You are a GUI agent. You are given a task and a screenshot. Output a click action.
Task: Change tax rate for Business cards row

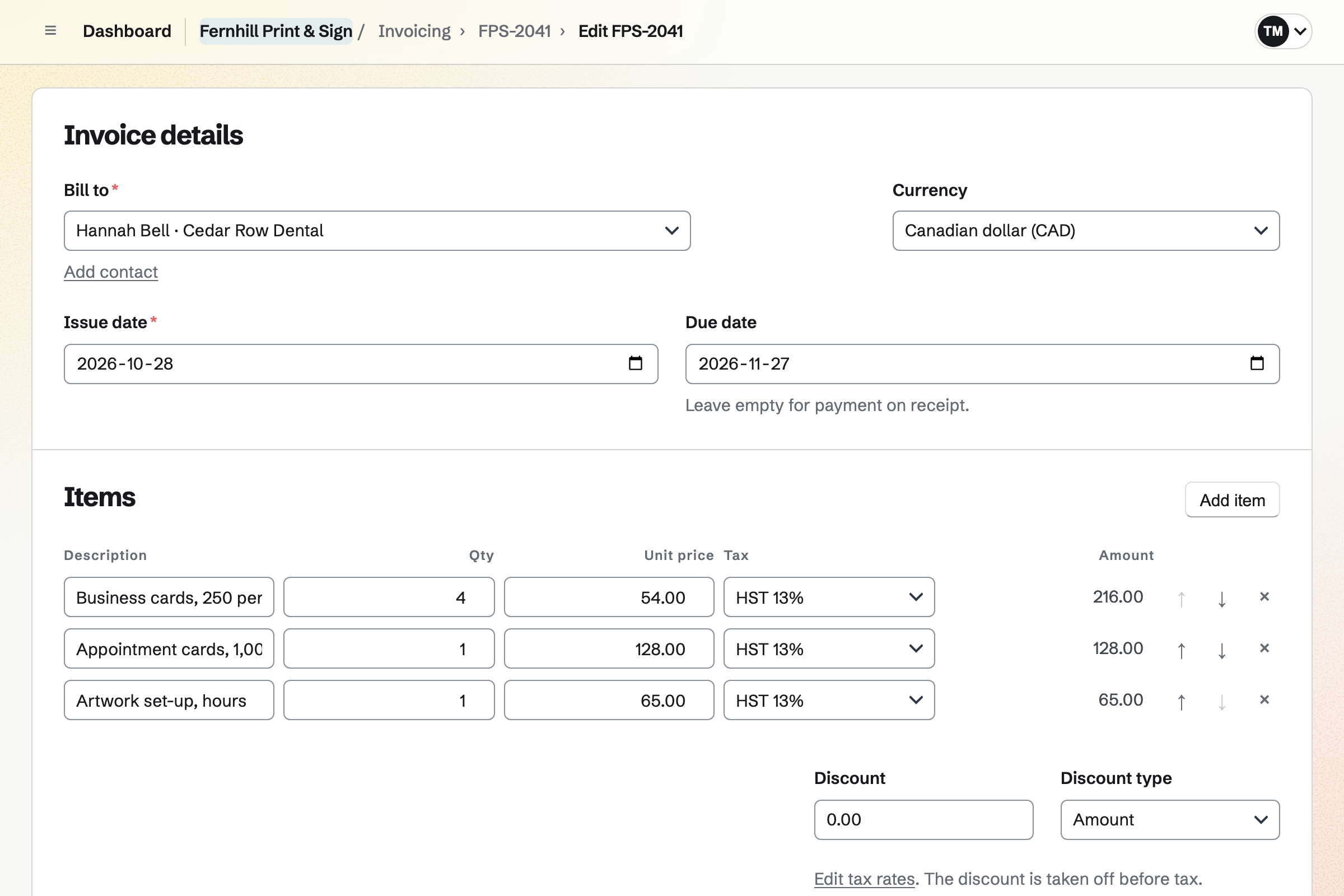tap(829, 597)
